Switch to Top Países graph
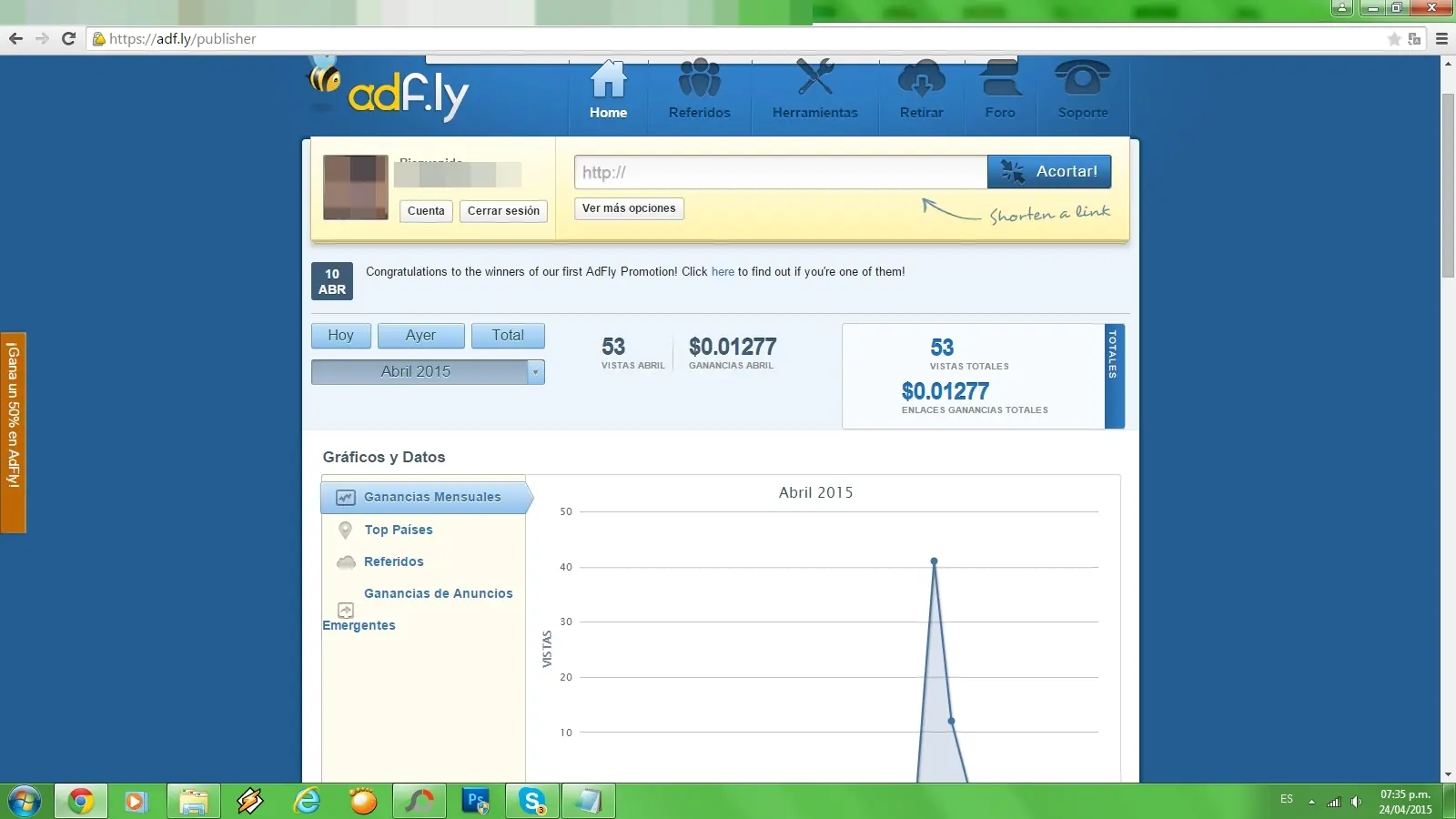1456x819 pixels. (399, 530)
